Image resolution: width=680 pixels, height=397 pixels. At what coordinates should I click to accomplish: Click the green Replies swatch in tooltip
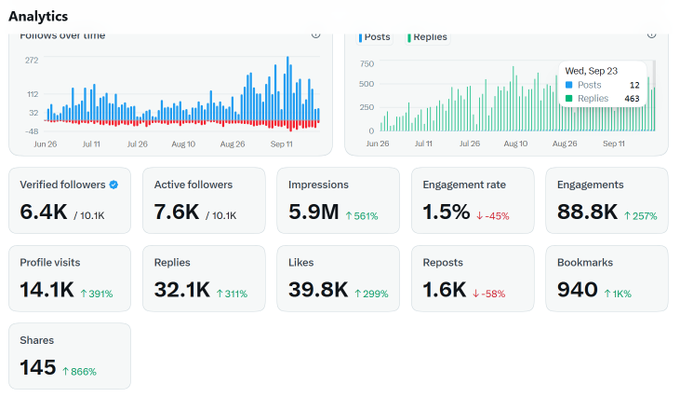(569, 98)
